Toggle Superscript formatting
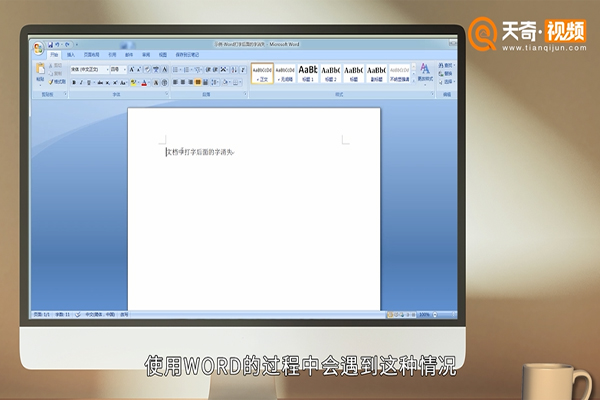600x400 pixels. pyautogui.click(x=115, y=83)
